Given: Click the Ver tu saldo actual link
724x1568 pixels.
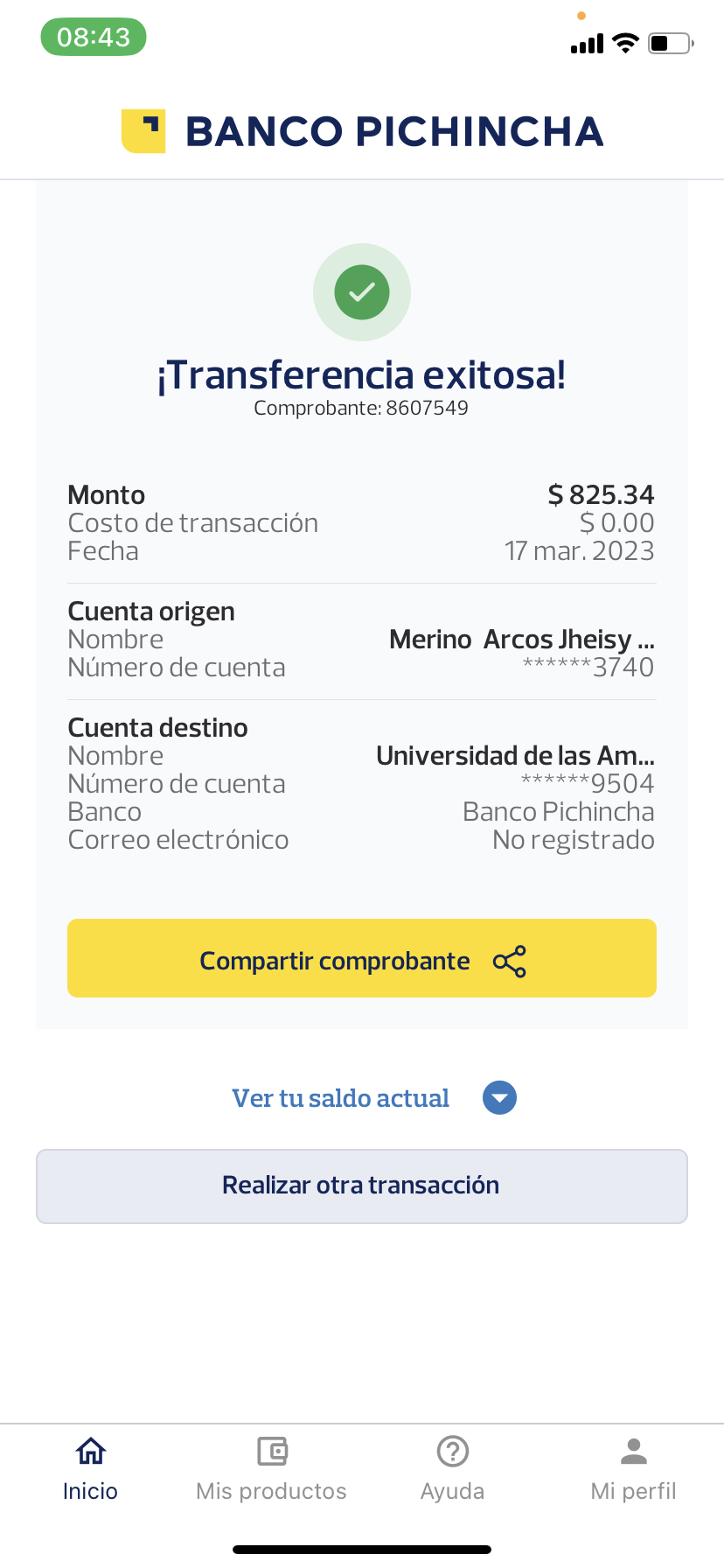Looking at the screenshot, I should 340,1098.
